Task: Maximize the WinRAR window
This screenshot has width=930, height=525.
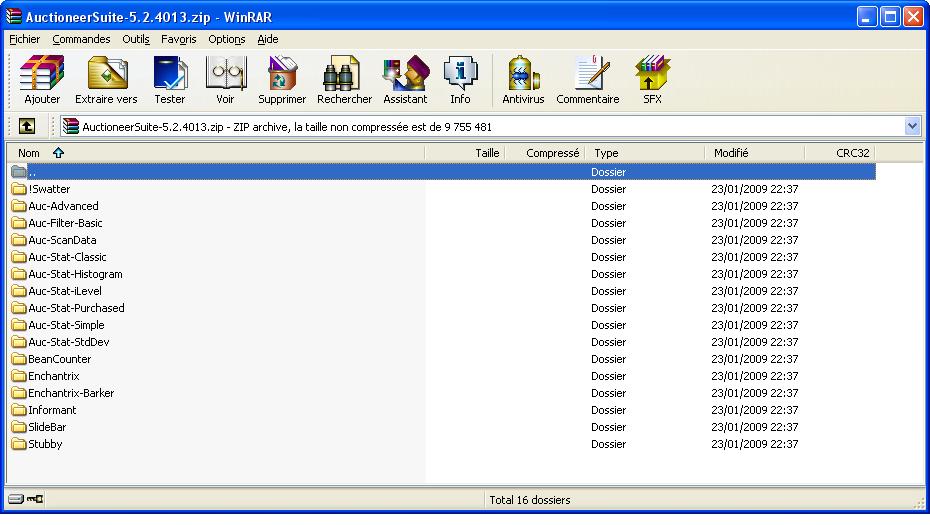Action: pyautogui.click(x=890, y=17)
